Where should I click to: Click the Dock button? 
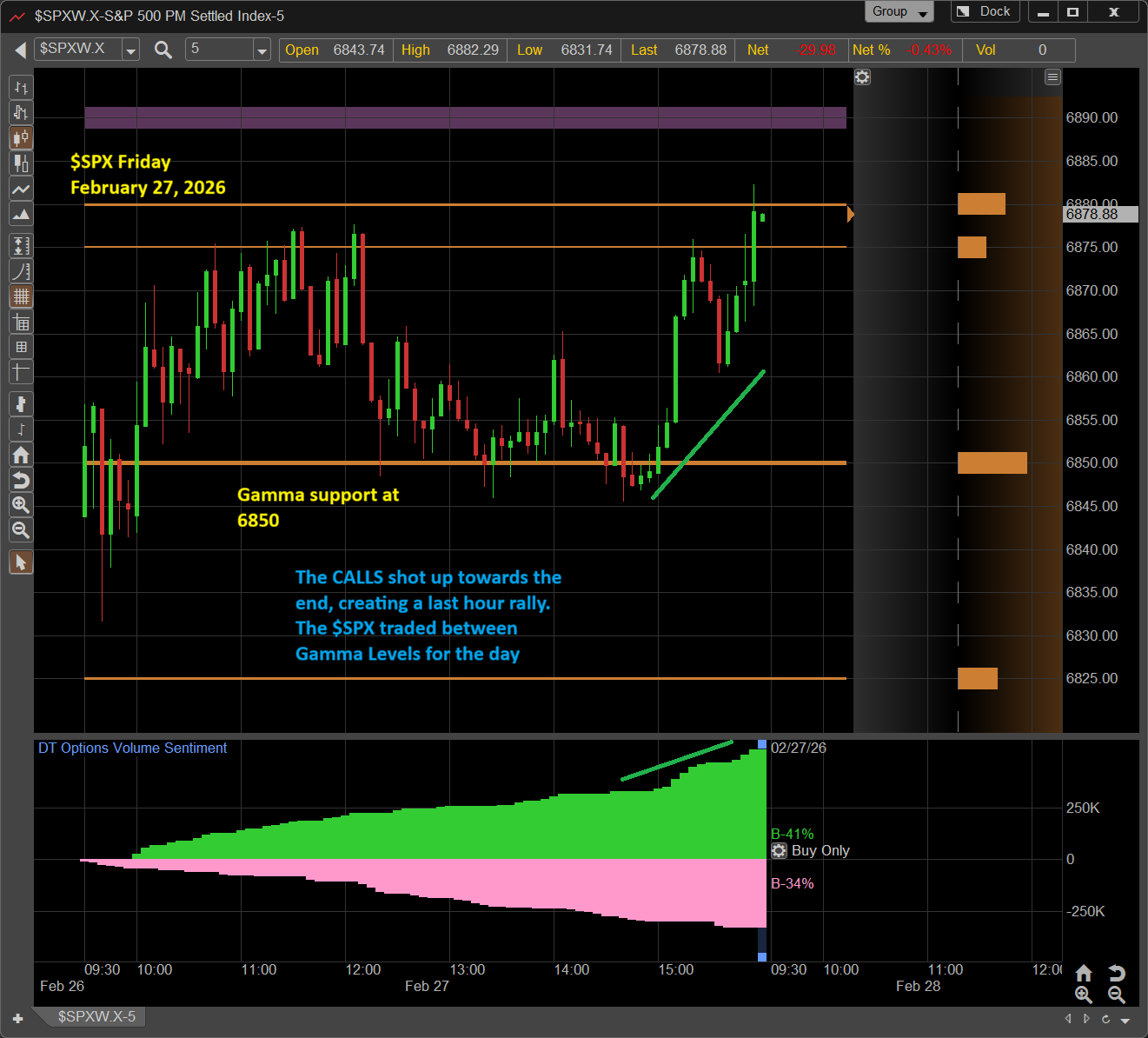pyautogui.click(x=985, y=12)
